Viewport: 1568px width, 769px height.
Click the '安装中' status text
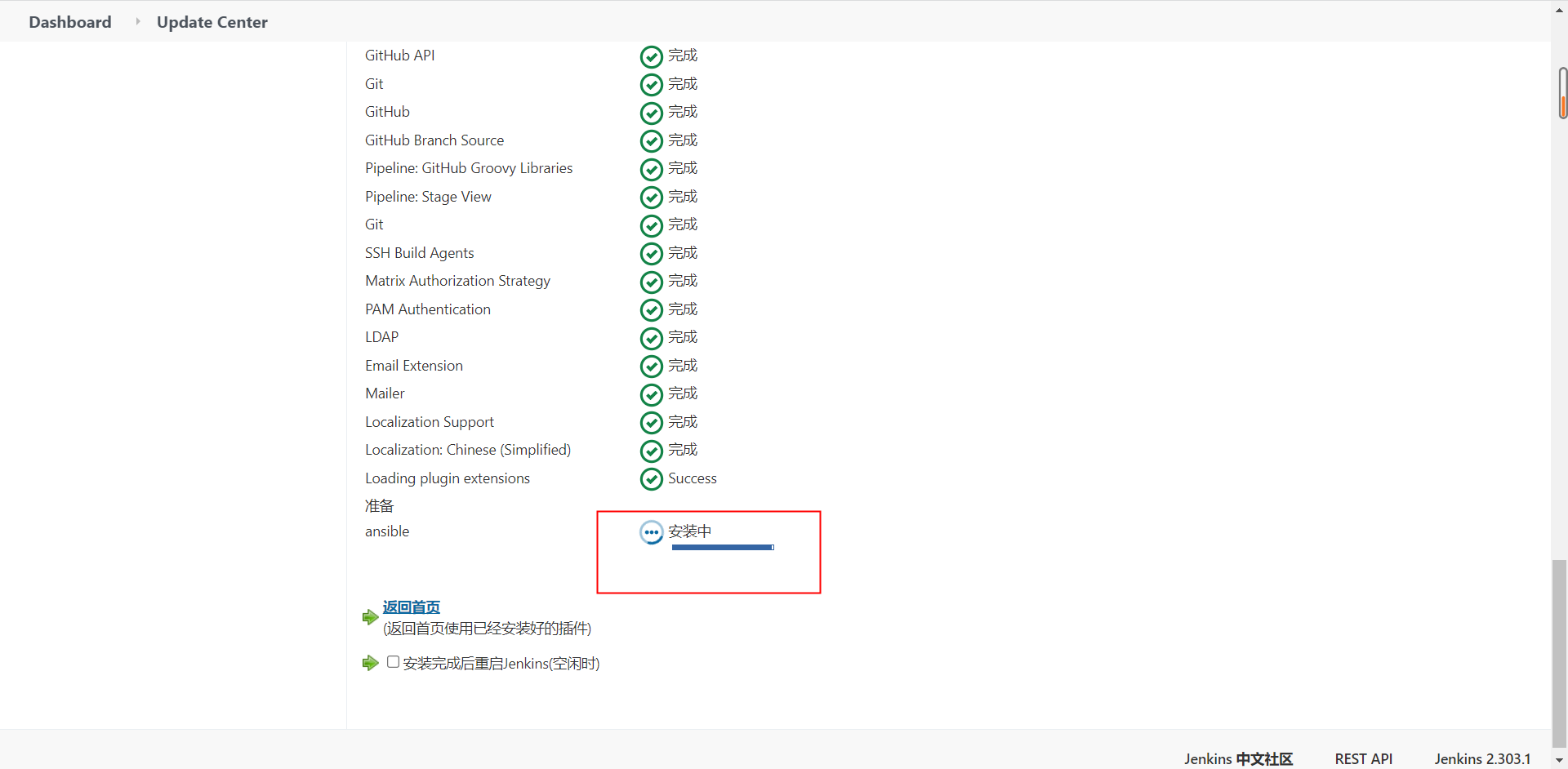[x=690, y=531]
